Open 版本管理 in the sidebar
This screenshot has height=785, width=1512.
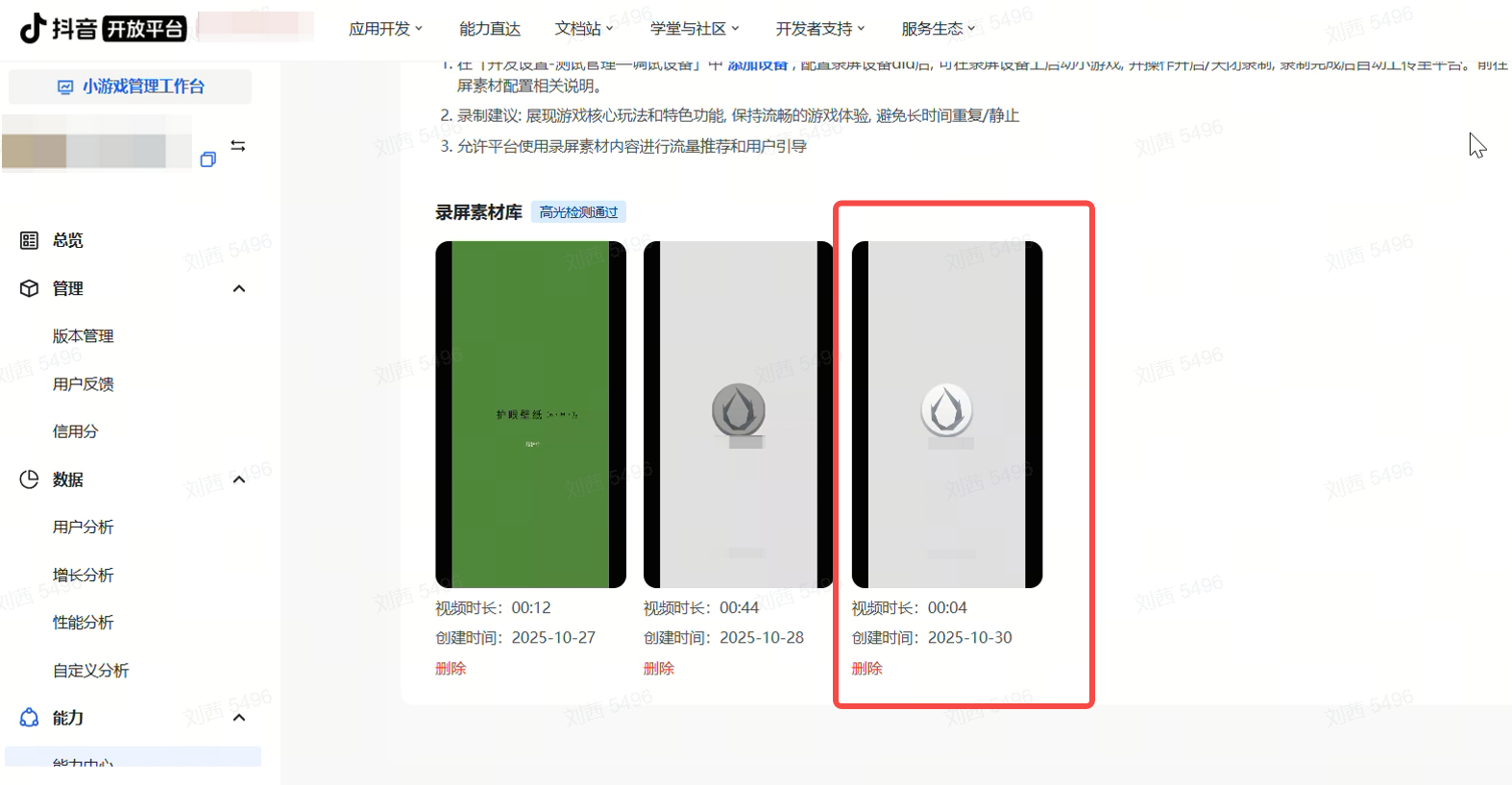[84, 336]
